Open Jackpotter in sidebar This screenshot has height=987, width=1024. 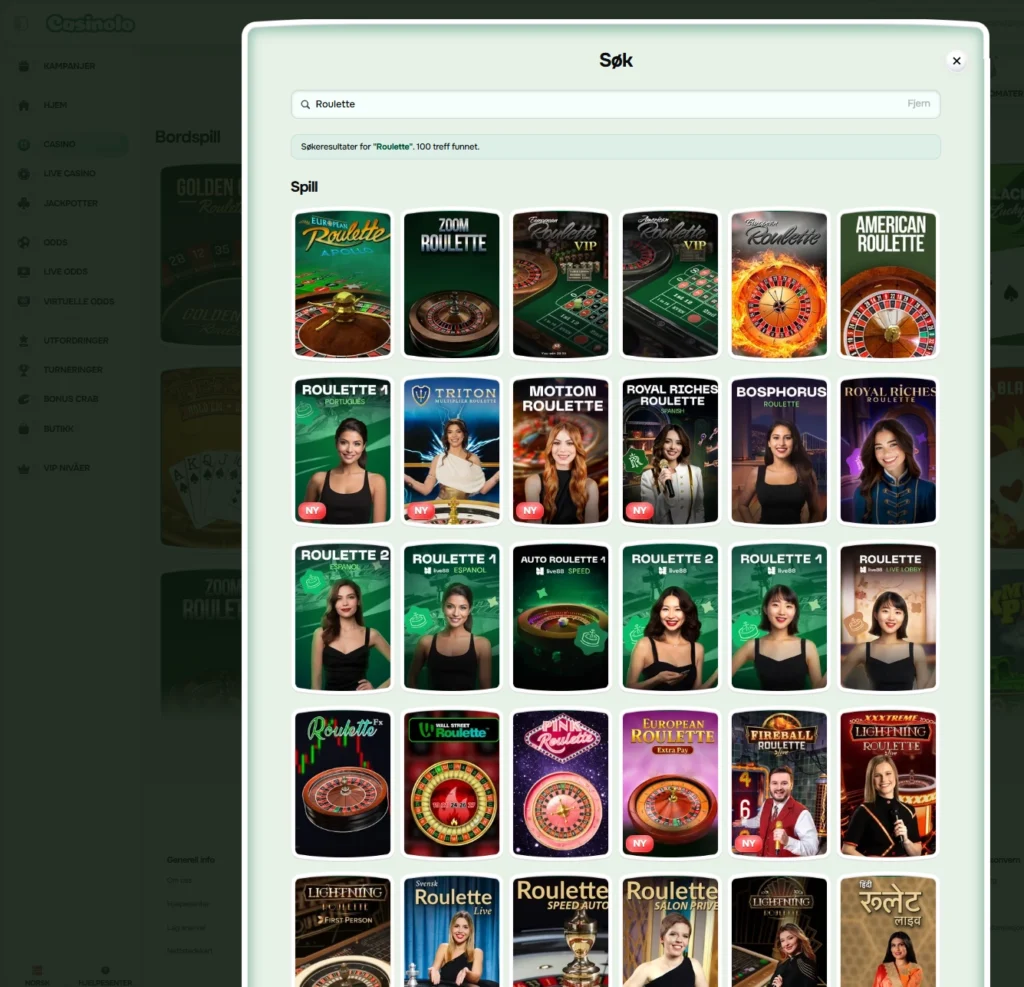tap(71, 204)
